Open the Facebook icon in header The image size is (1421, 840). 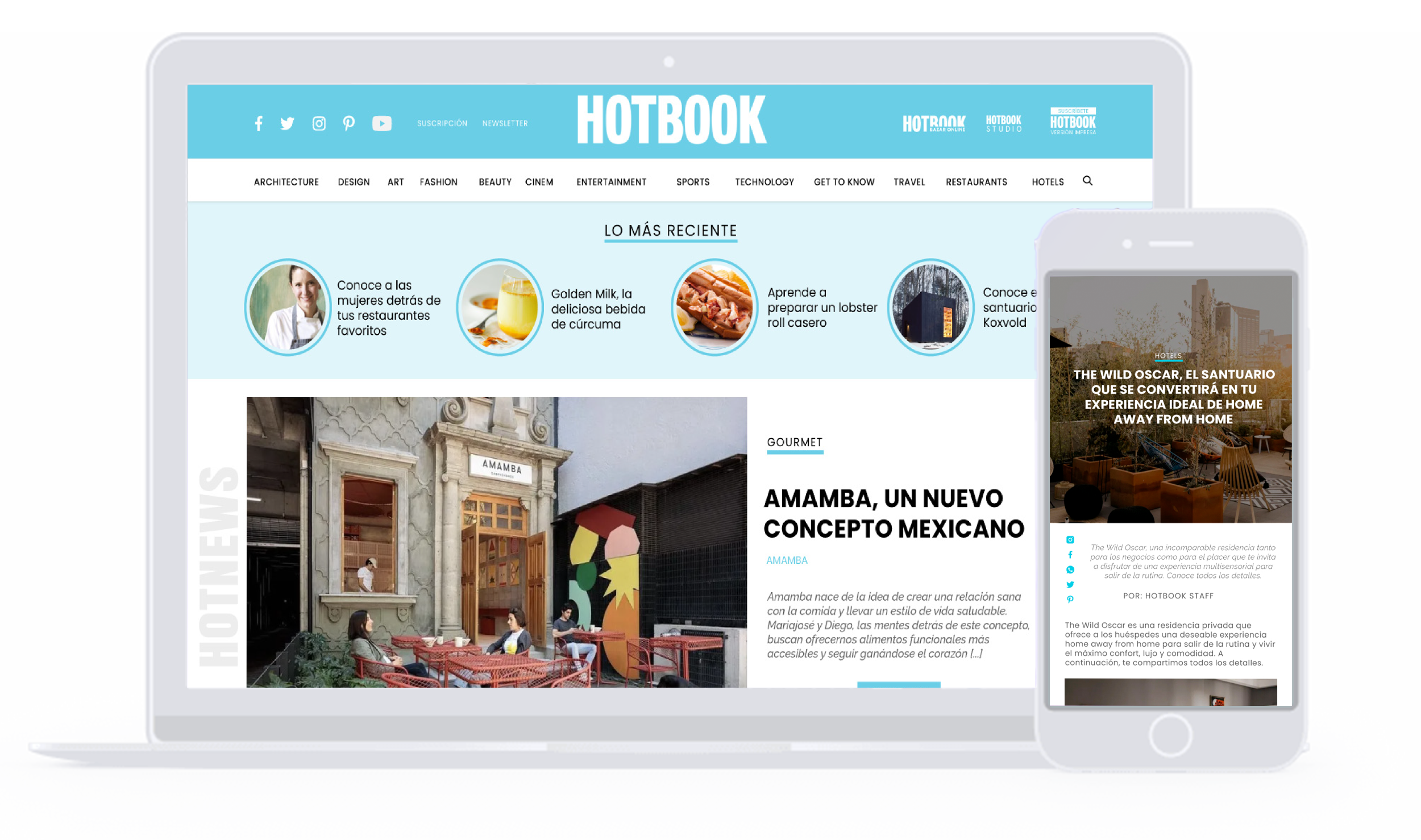coord(259,123)
